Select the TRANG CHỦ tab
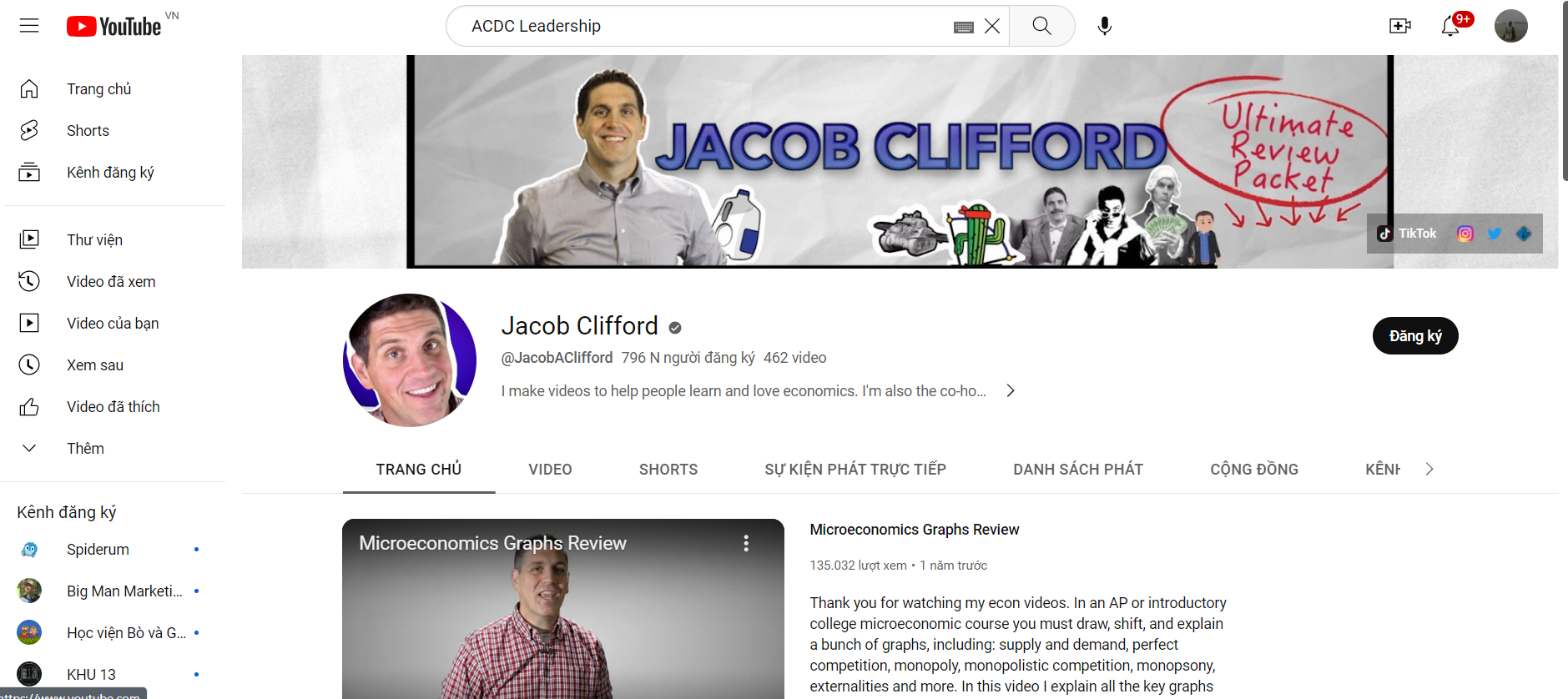Viewport: 1568px width, 699px height. (x=419, y=469)
